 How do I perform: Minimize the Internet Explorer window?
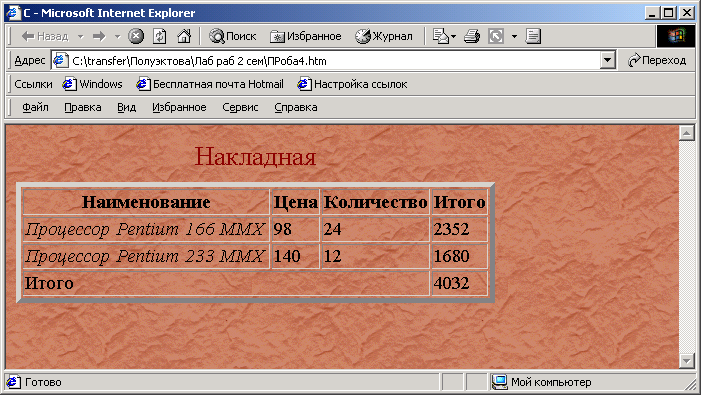coord(652,13)
